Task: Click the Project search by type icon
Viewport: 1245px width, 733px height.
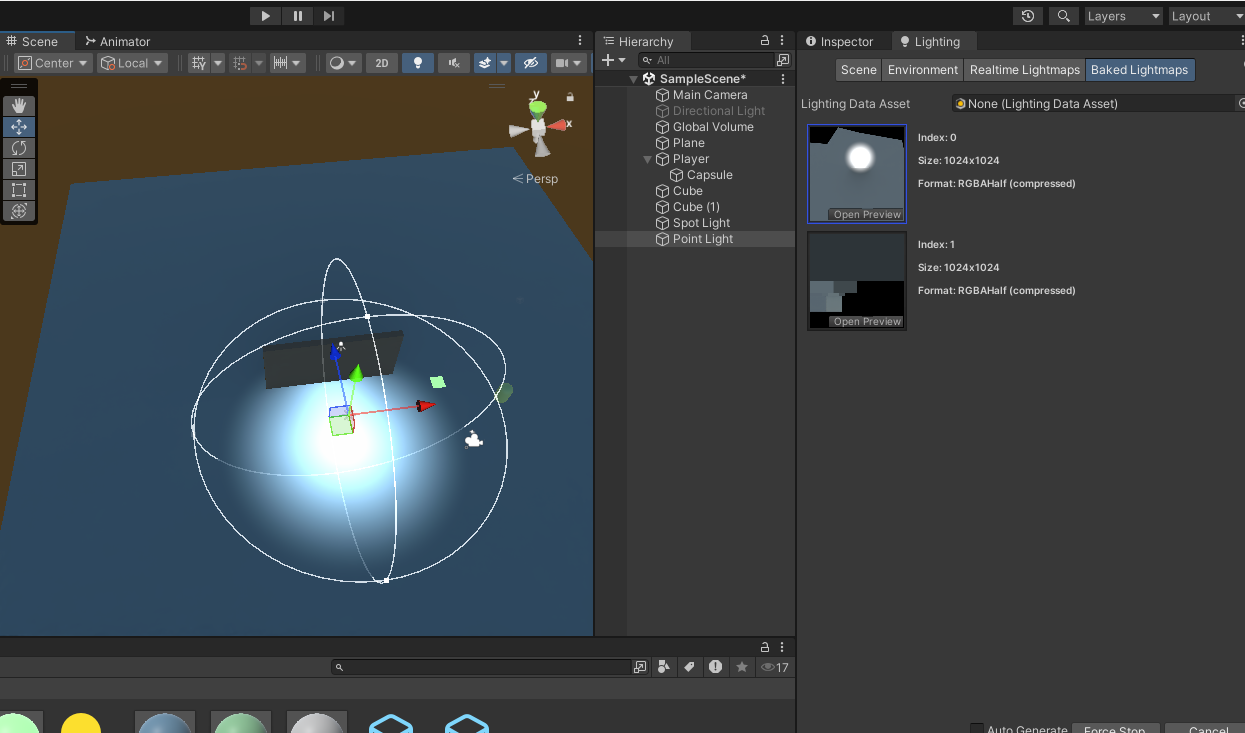Action: [x=663, y=667]
